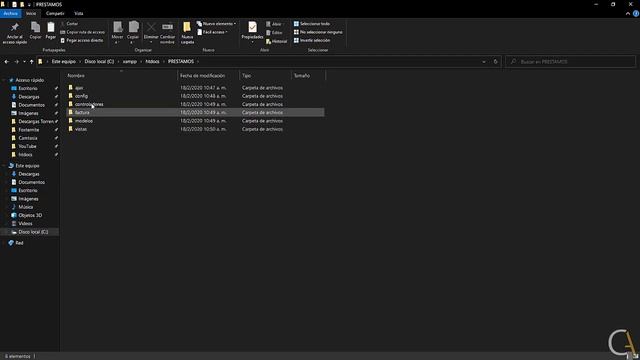
Task: Open the blue help icon
Action: pos(636,13)
